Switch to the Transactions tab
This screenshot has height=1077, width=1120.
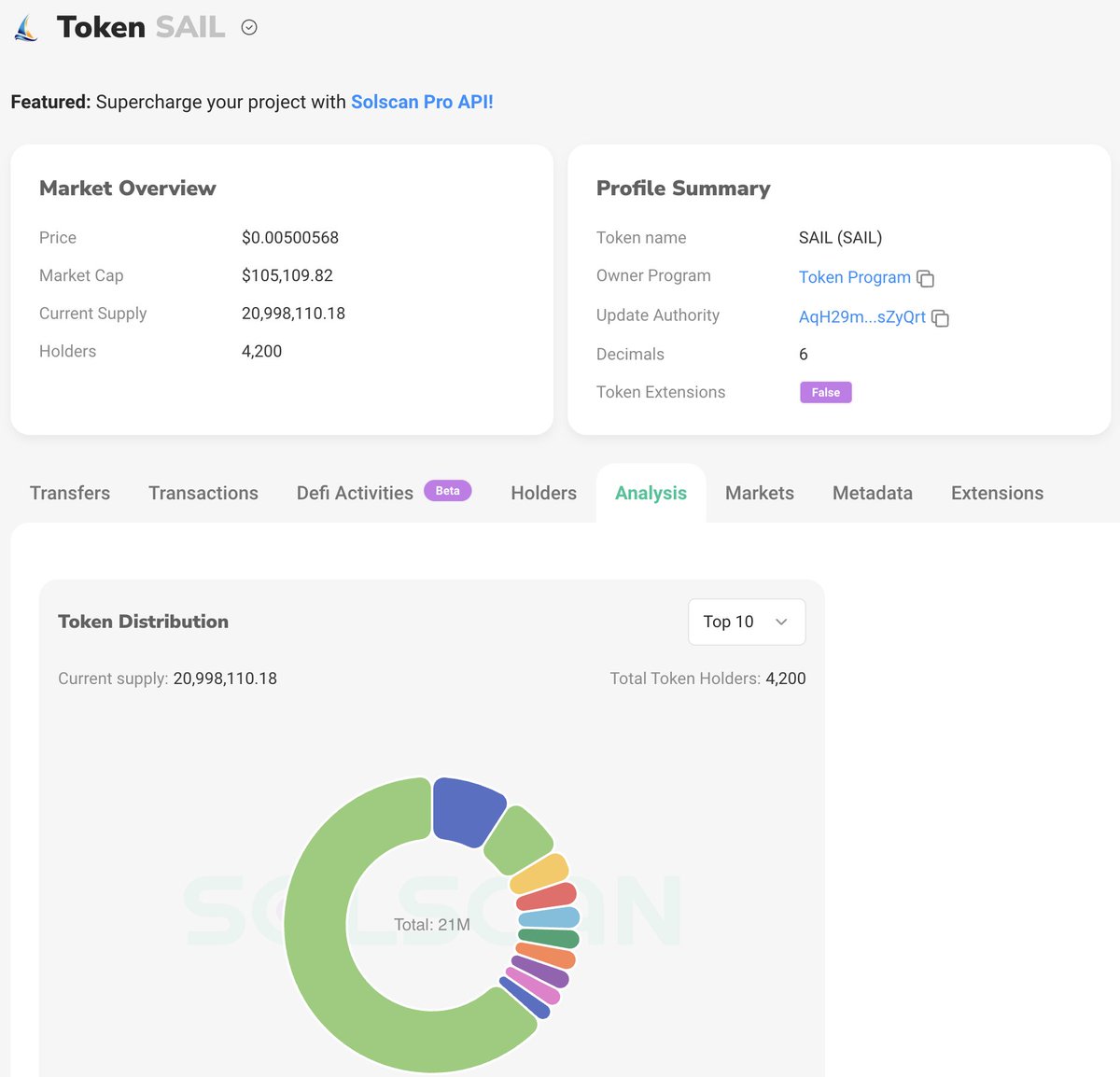tap(203, 493)
